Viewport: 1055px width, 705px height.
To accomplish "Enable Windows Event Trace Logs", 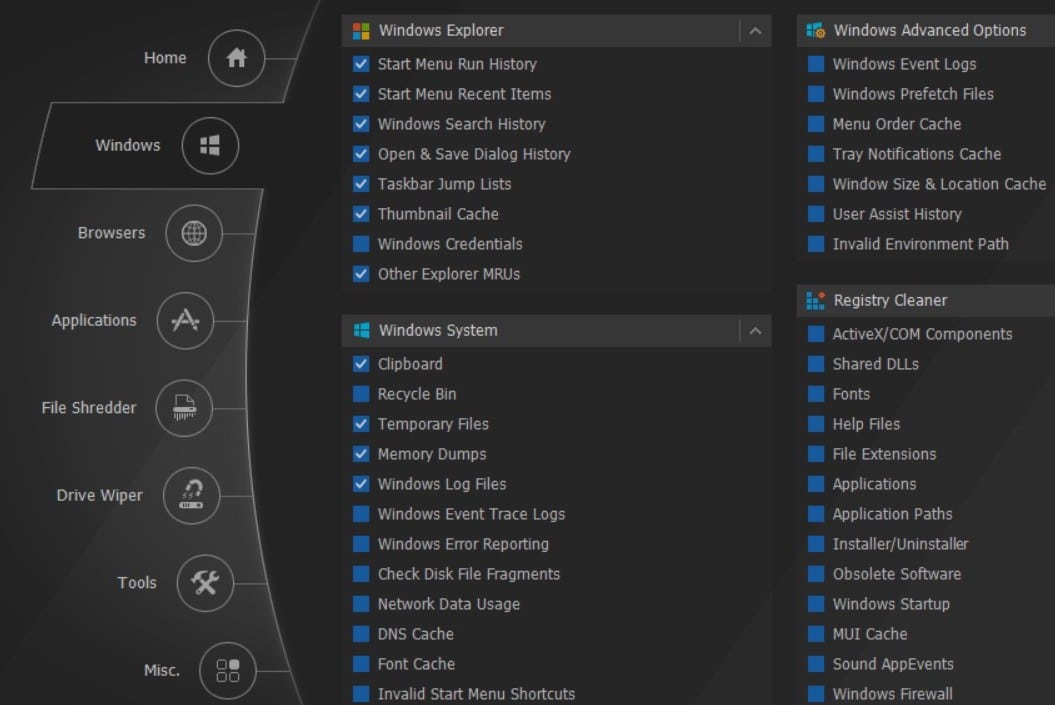I will 361,514.
